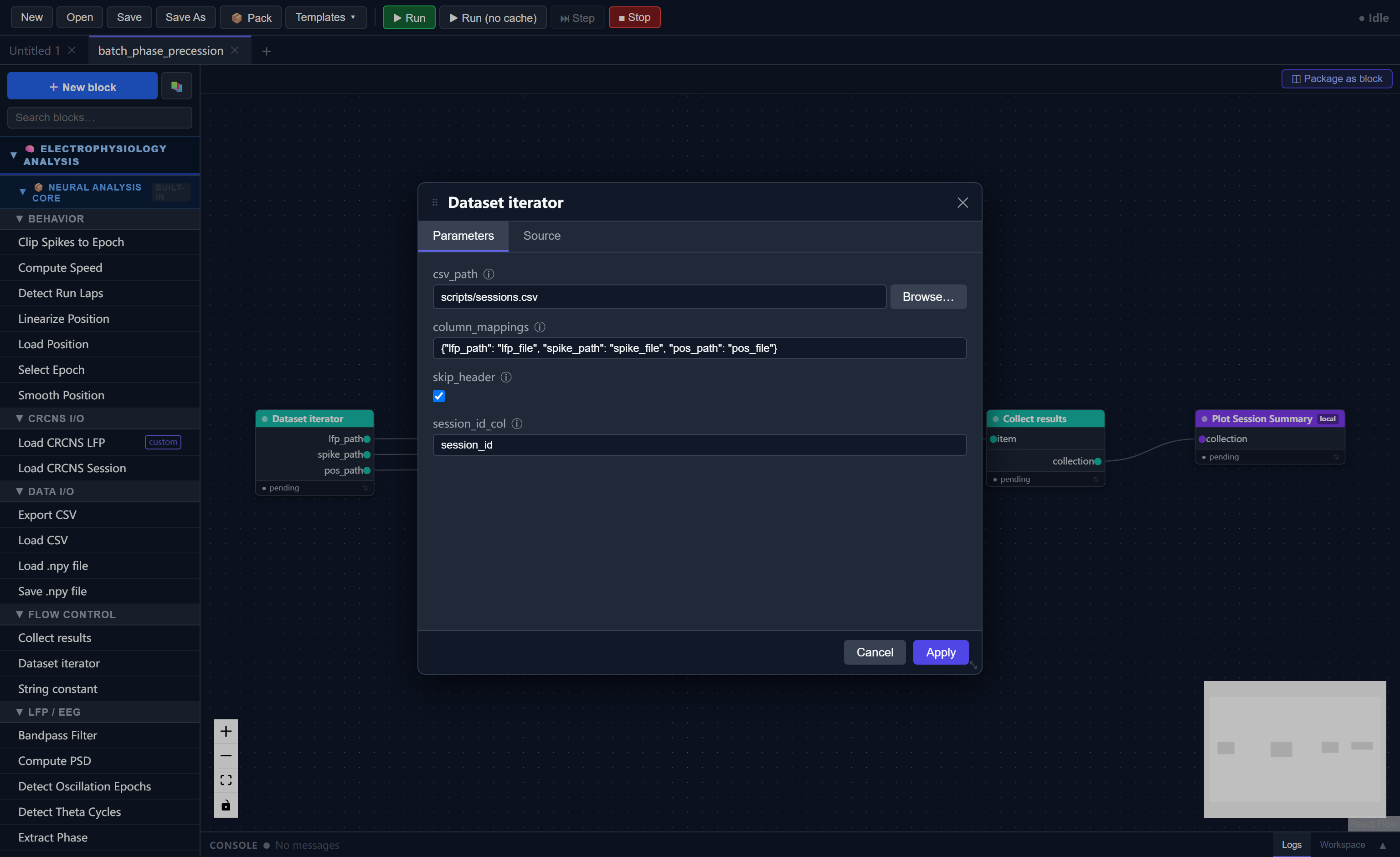Open the Workspace tab
Image resolution: width=1400 pixels, height=857 pixels.
point(1342,845)
